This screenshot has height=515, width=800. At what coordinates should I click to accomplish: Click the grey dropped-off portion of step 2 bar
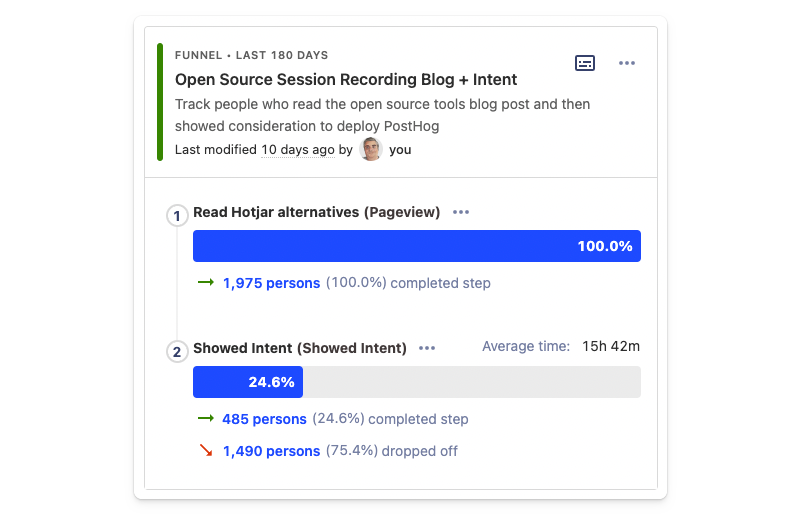[471, 382]
